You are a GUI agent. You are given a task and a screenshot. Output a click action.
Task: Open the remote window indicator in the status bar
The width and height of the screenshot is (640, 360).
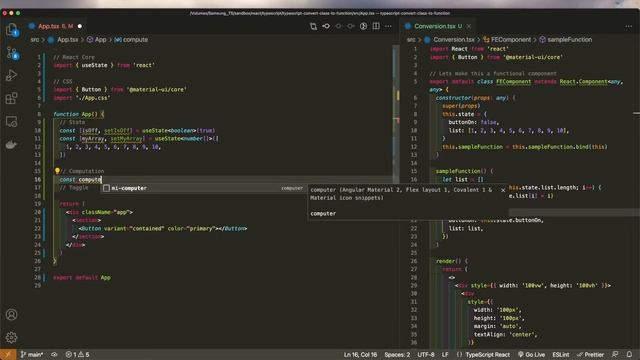[x=8, y=354]
